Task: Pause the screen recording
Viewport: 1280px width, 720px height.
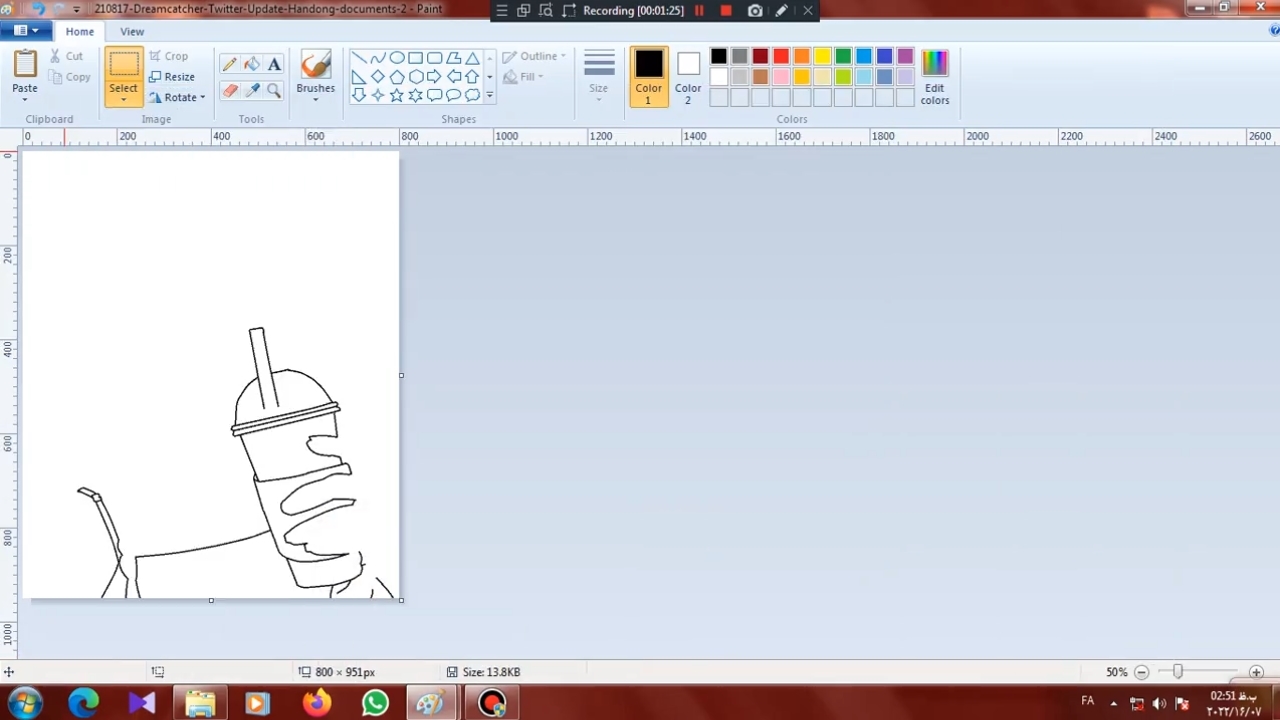Action: pos(699,11)
